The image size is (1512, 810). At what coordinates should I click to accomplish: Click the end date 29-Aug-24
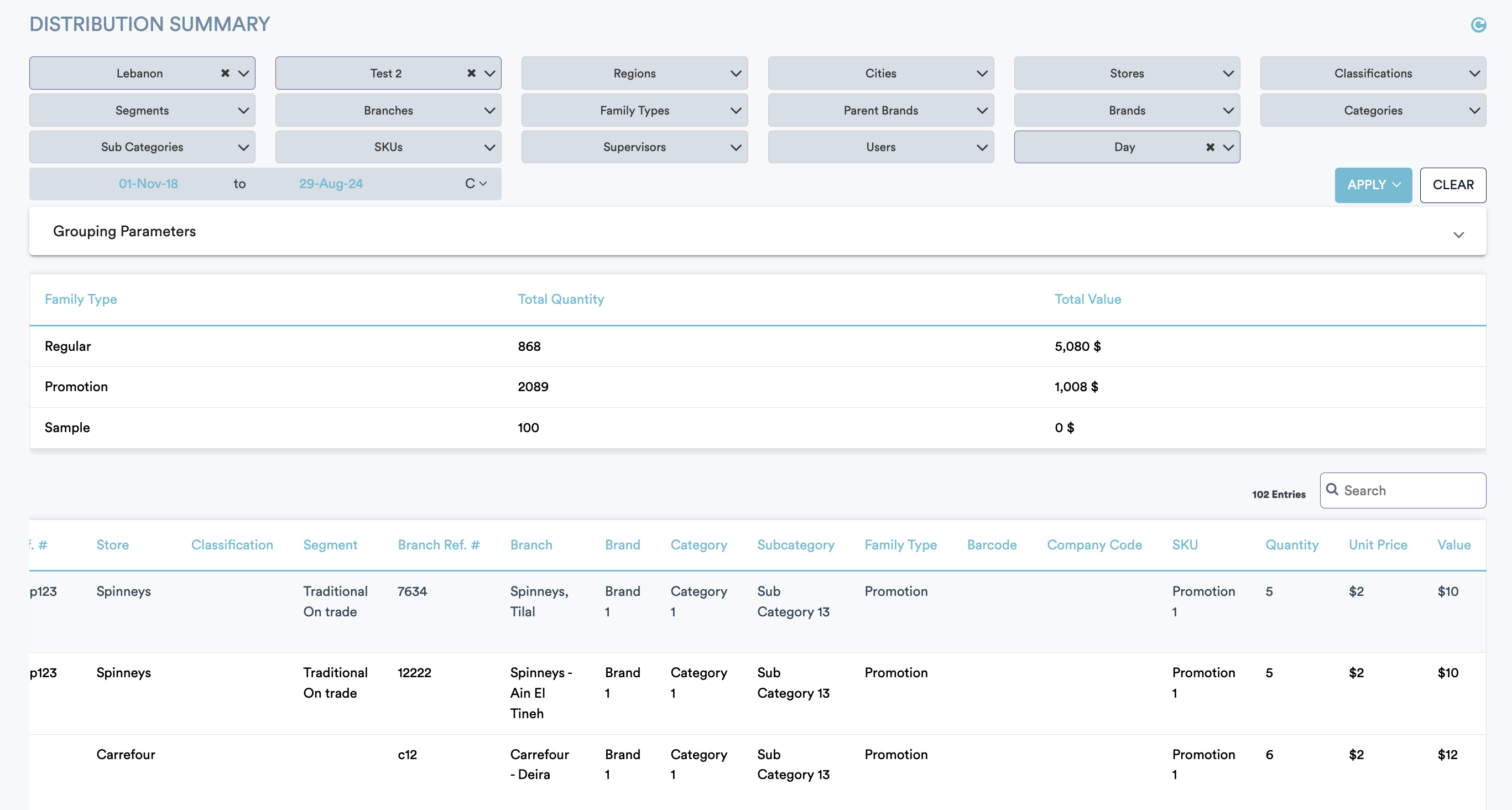(x=331, y=184)
